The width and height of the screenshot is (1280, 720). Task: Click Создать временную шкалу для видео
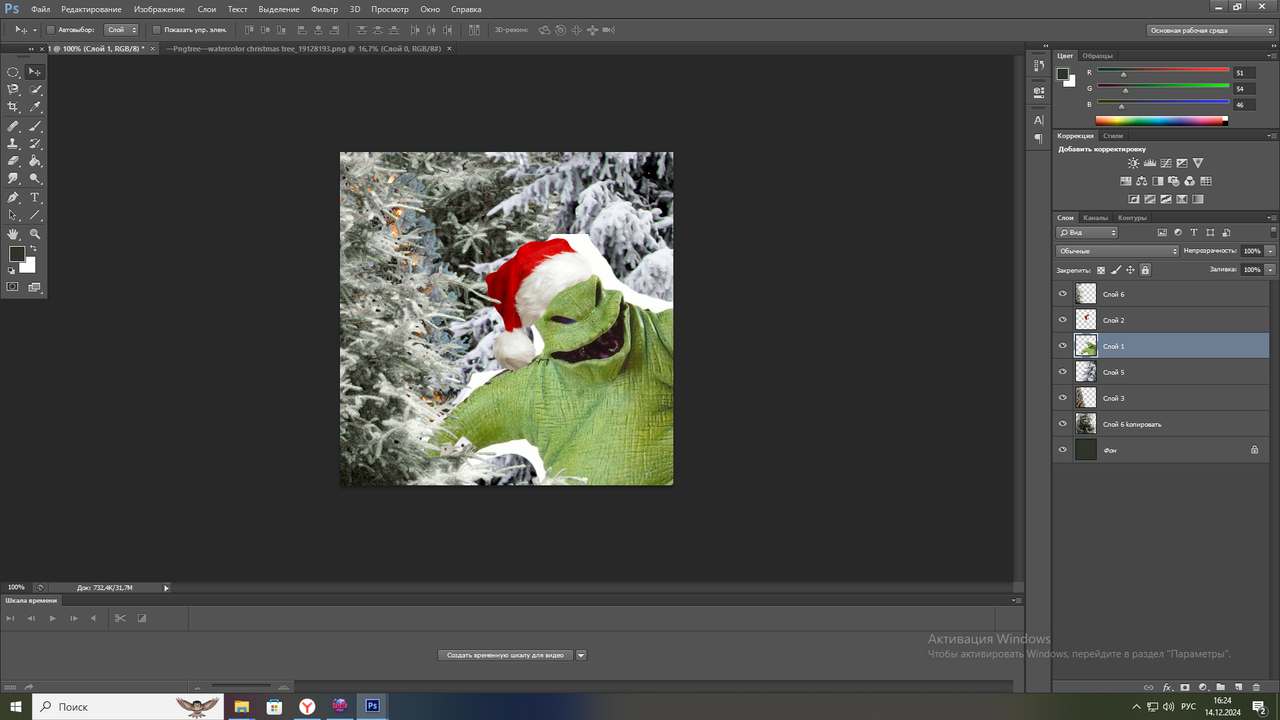[x=505, y=655]
